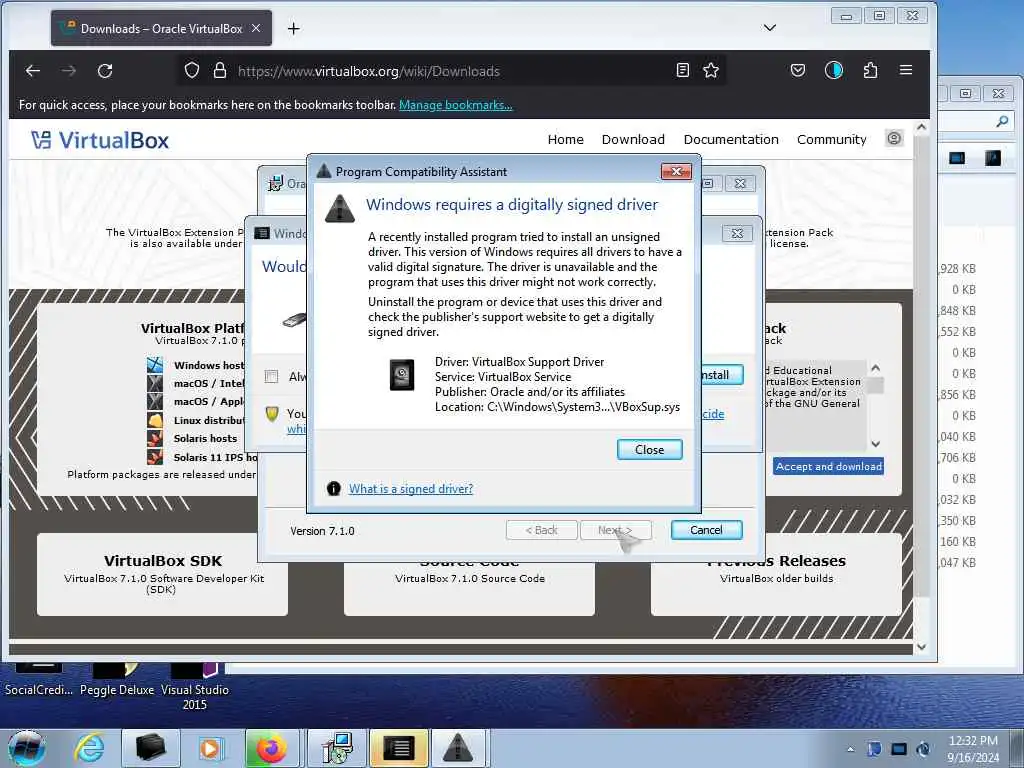Screen dimensions: 1024x768
Task: Click page scrollbar up arrow
Action: pos(921,127)
